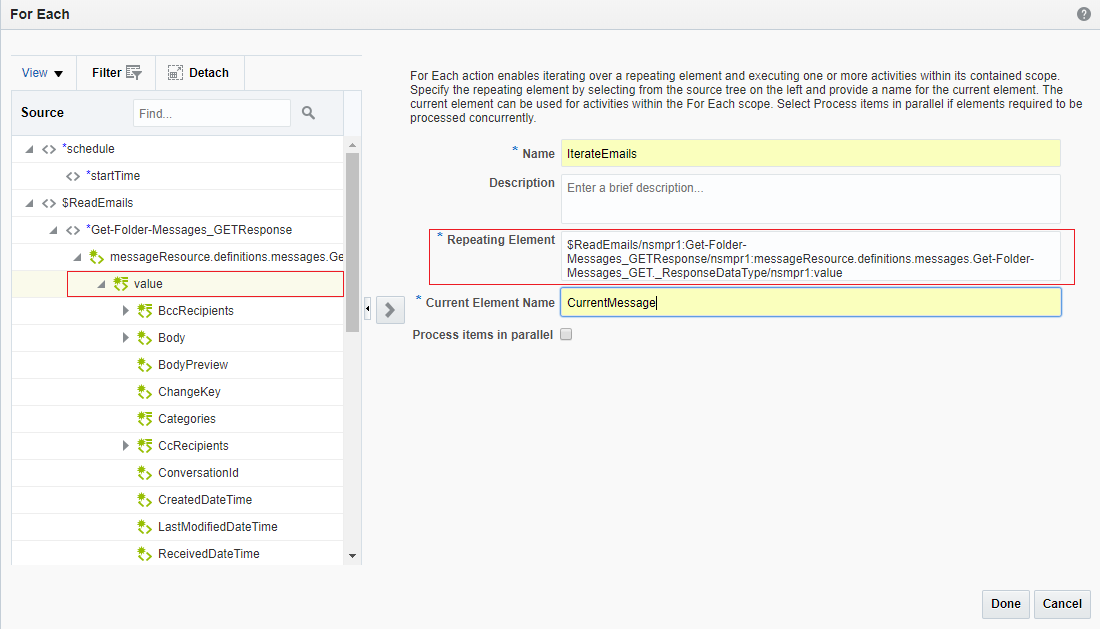Click the move-to-target arrow button

pyautogui.click(x=390, y=310)
